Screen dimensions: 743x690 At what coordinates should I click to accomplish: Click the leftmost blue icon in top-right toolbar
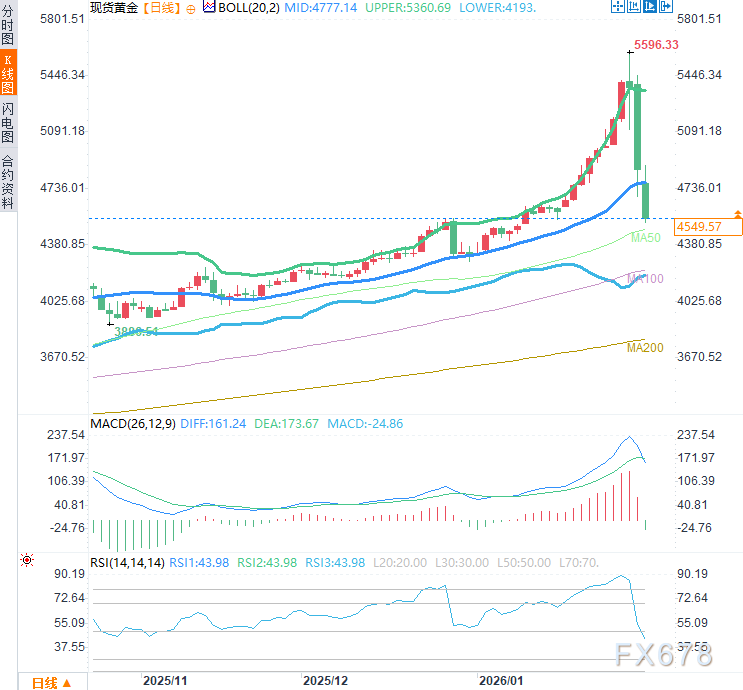pyautogui.click(x=619, y=6)
